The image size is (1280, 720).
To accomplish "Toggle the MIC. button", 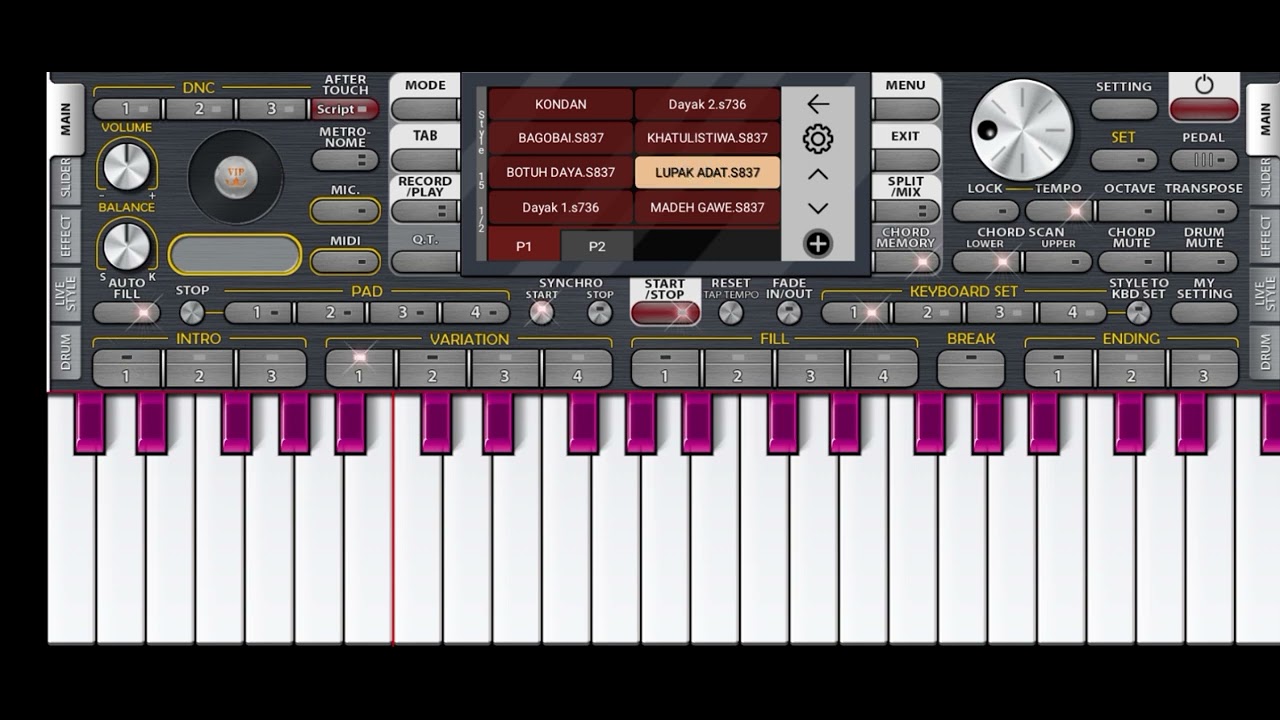I will [345, 210].
